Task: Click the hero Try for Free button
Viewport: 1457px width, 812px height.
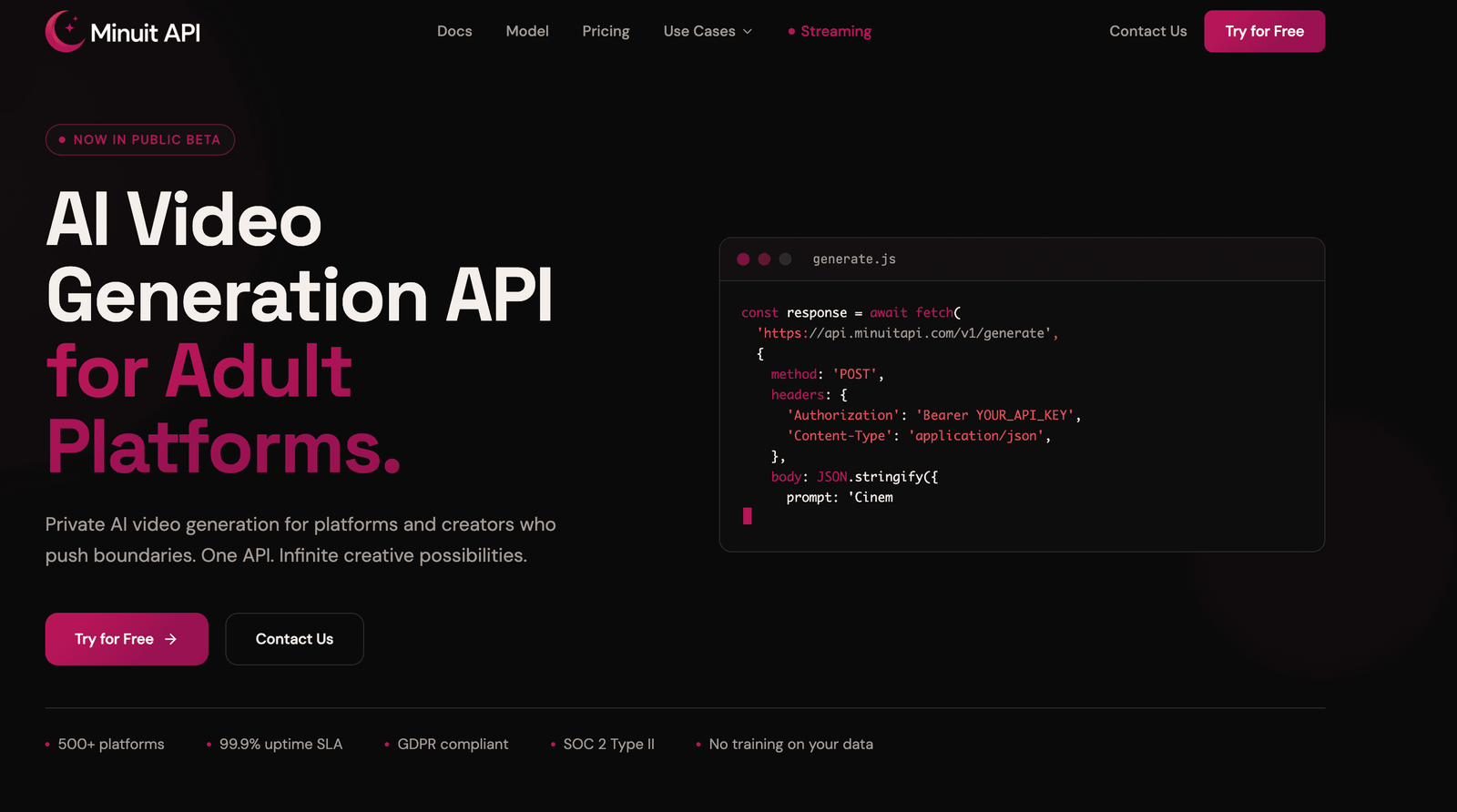Action: coord(127,639)
